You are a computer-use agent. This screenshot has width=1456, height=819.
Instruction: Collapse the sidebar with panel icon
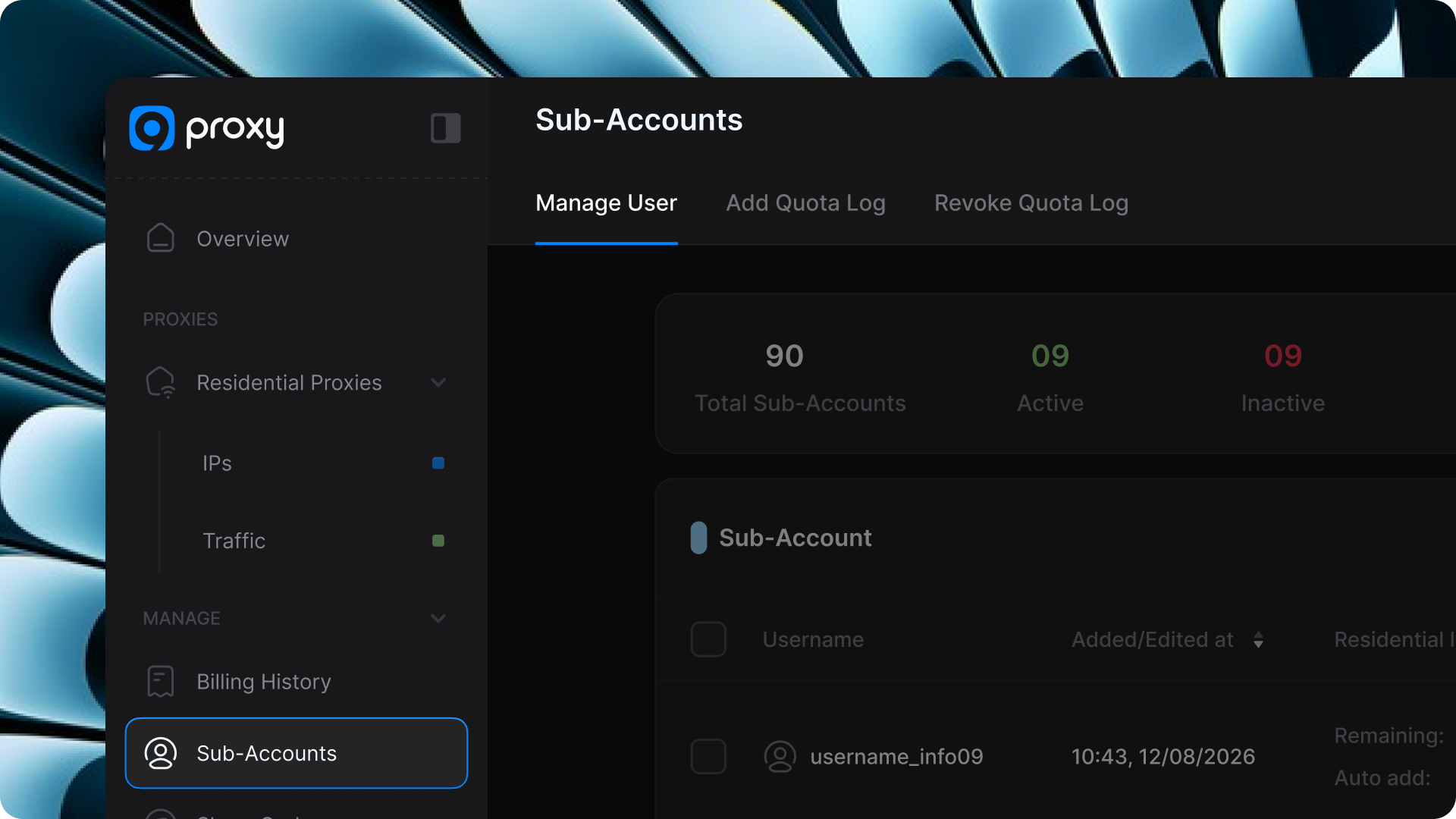click(445, 128)
